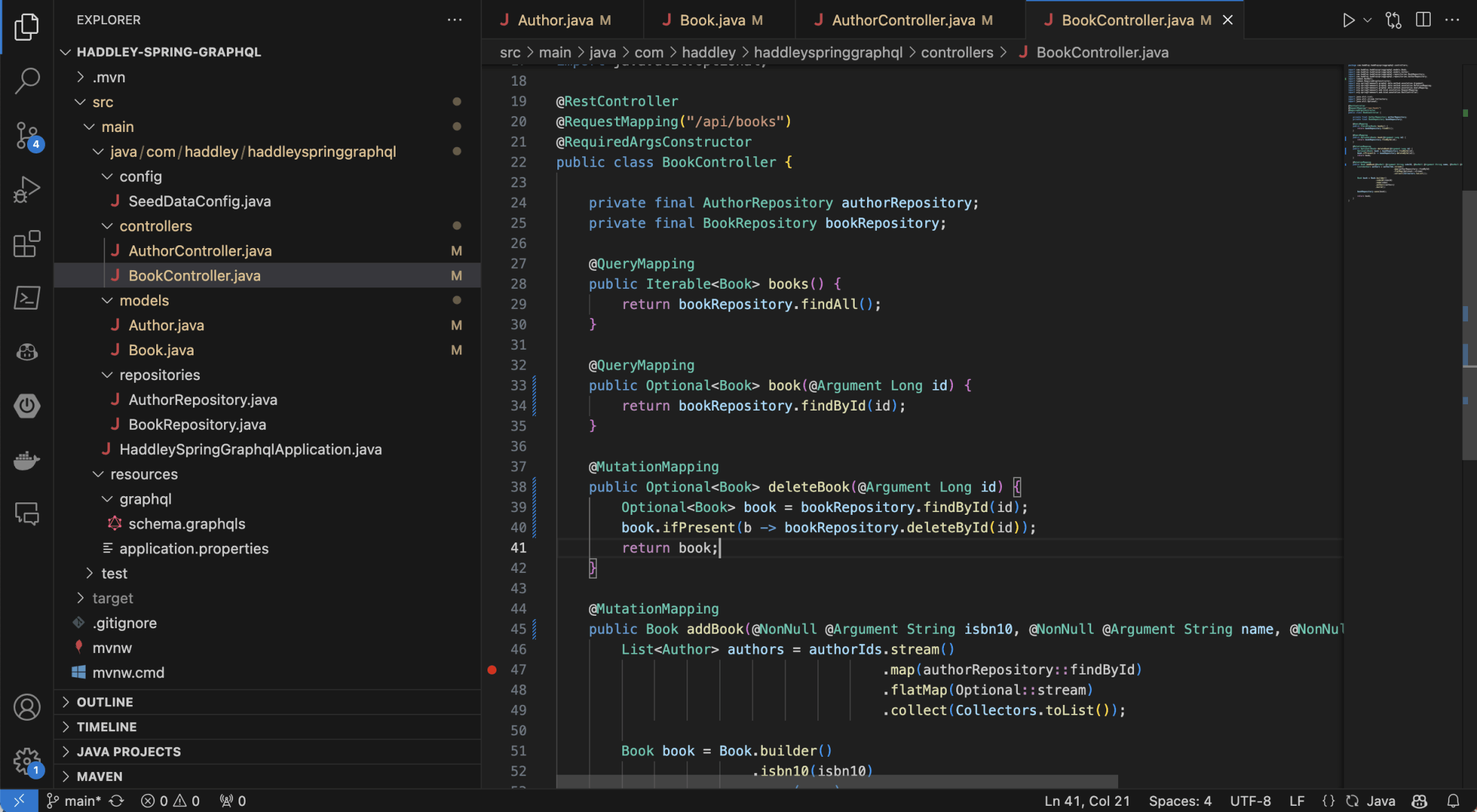Open the Manage gear settings icon
Screen dimensions: 1477x812
27,762
